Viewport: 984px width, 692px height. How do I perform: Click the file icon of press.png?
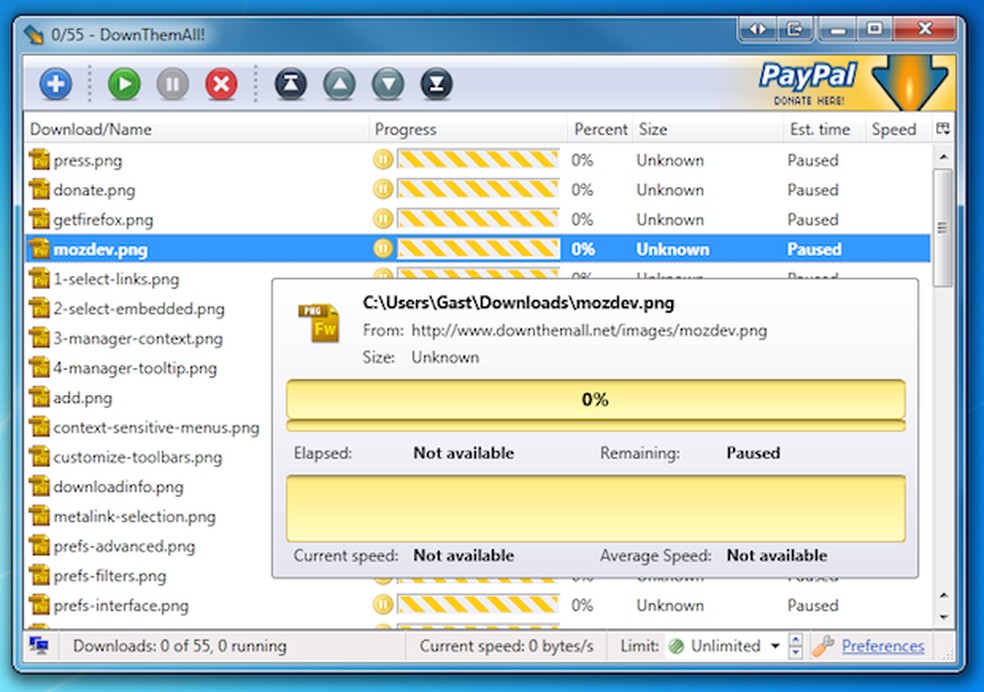tap(40, 160)
